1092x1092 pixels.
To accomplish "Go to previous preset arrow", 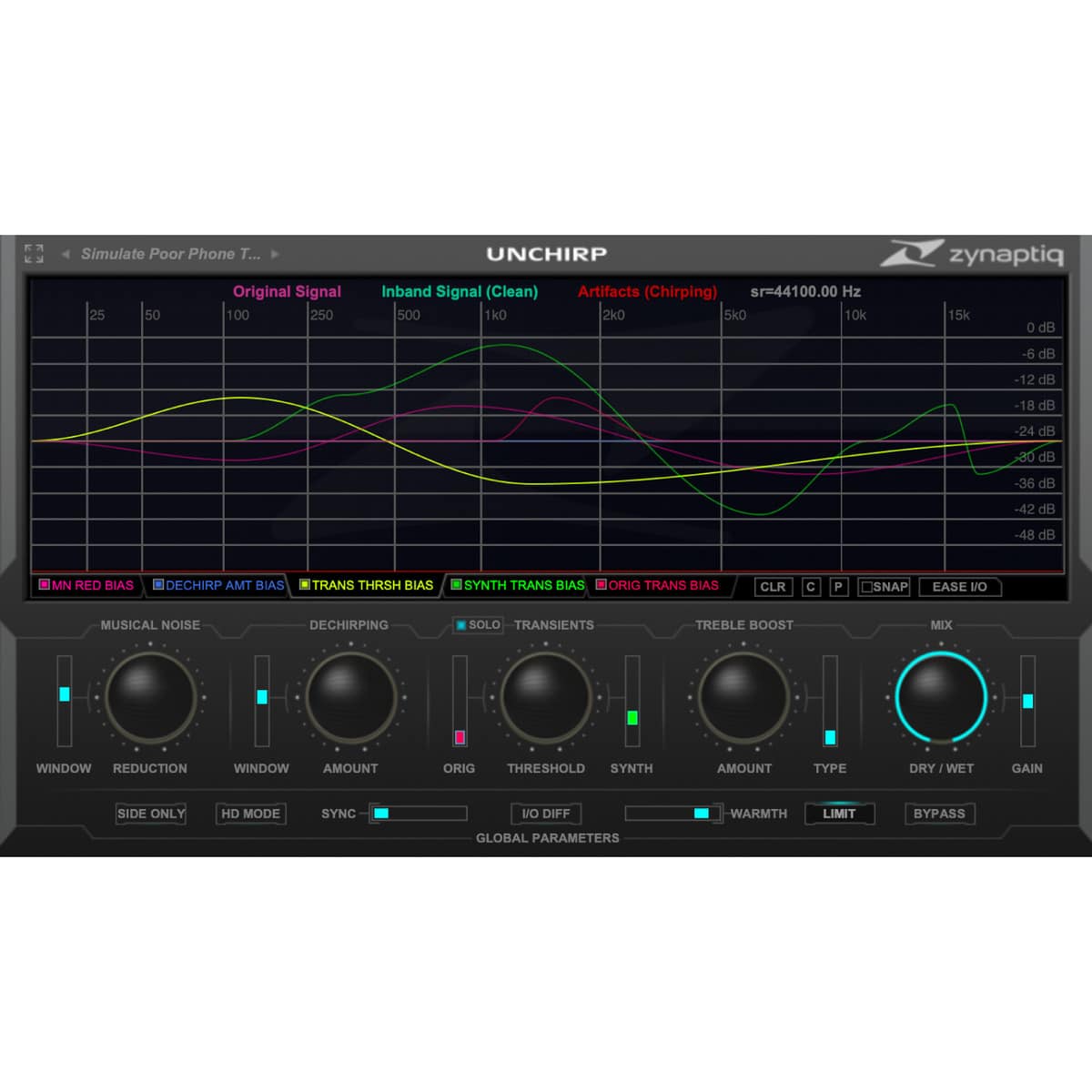I will coord(66,254).
